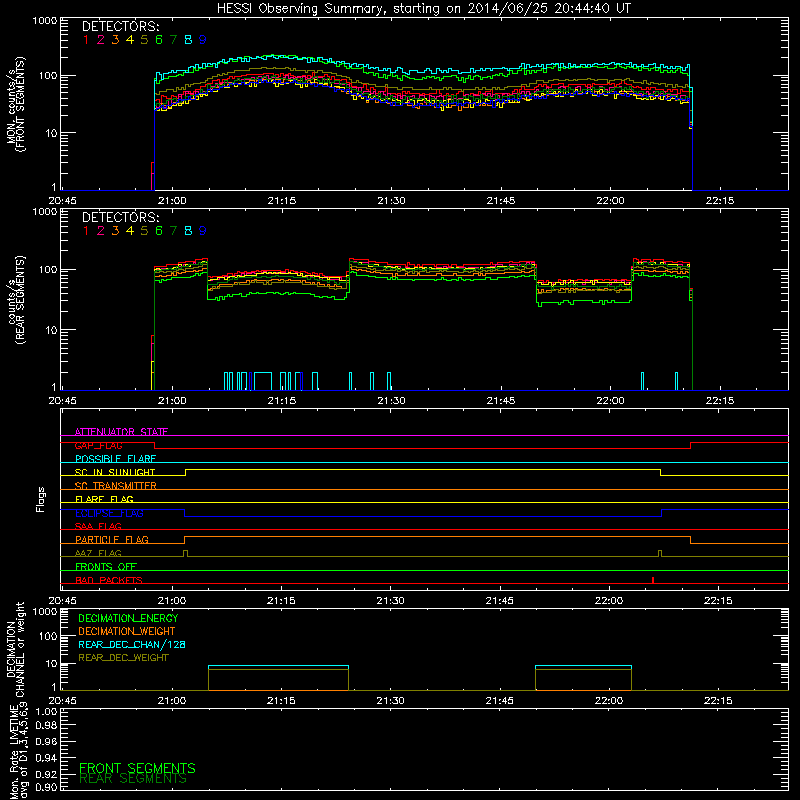Select the SC_IN_SUNLIGHT label
Viewport: 800px width, 800px height.
click(115, 472)
